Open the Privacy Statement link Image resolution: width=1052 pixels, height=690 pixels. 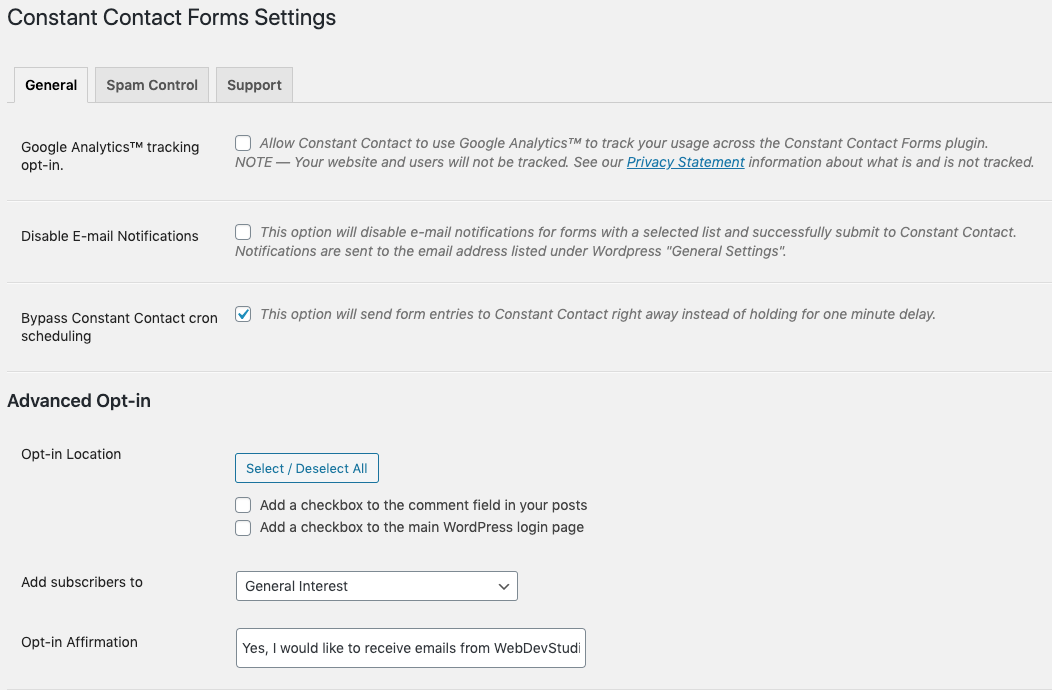[x=685, y=162]
